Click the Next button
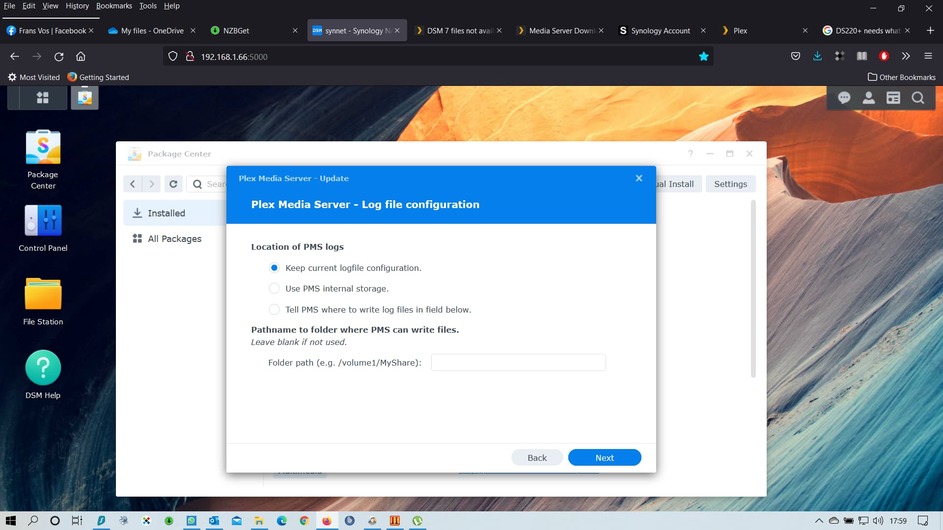The width and height of the screenshot is (943, 530). point(604,458)
